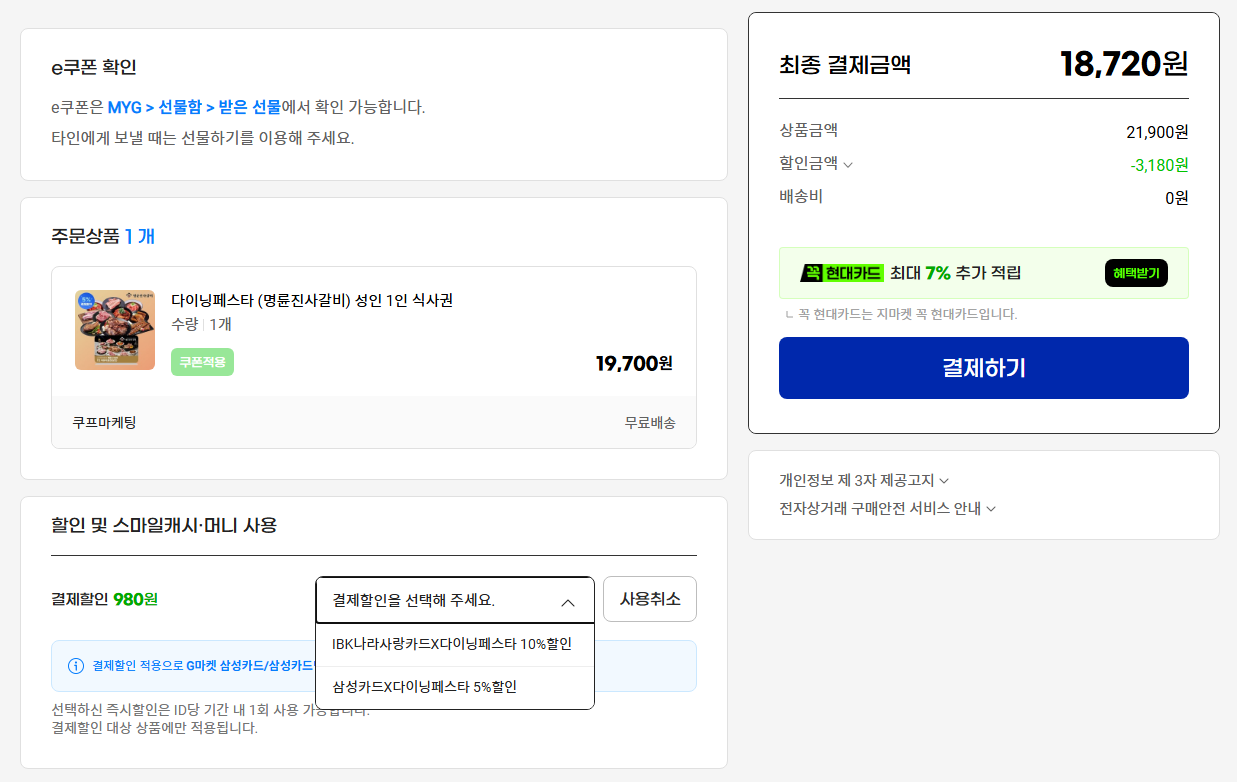Click the 사용취소 button
Image resolution: width=1237 pixels, height=782 pixels.
(650, 599)
